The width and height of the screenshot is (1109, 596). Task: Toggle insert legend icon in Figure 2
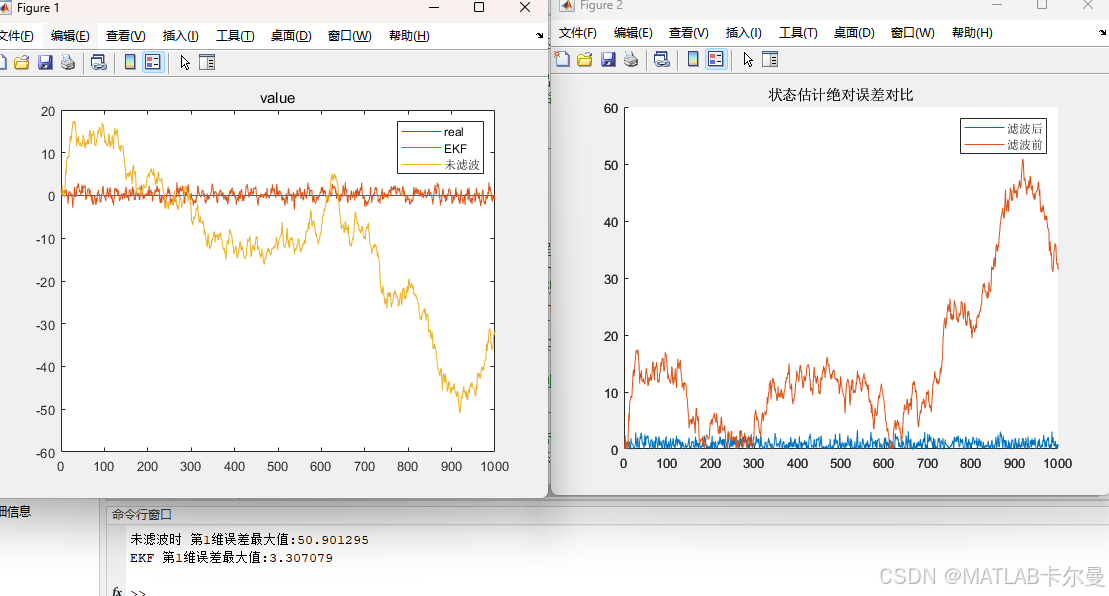pyautogui.click(x=716, y=59)
